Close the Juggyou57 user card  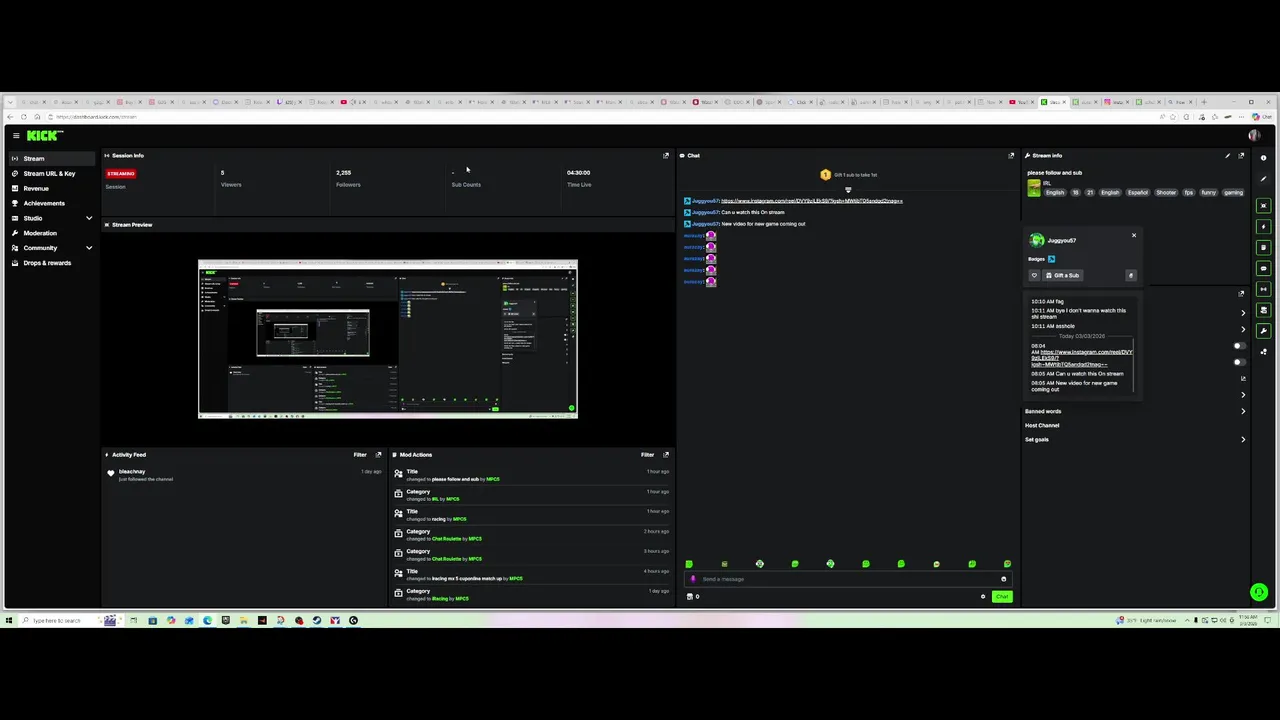tap(1134, 236)
